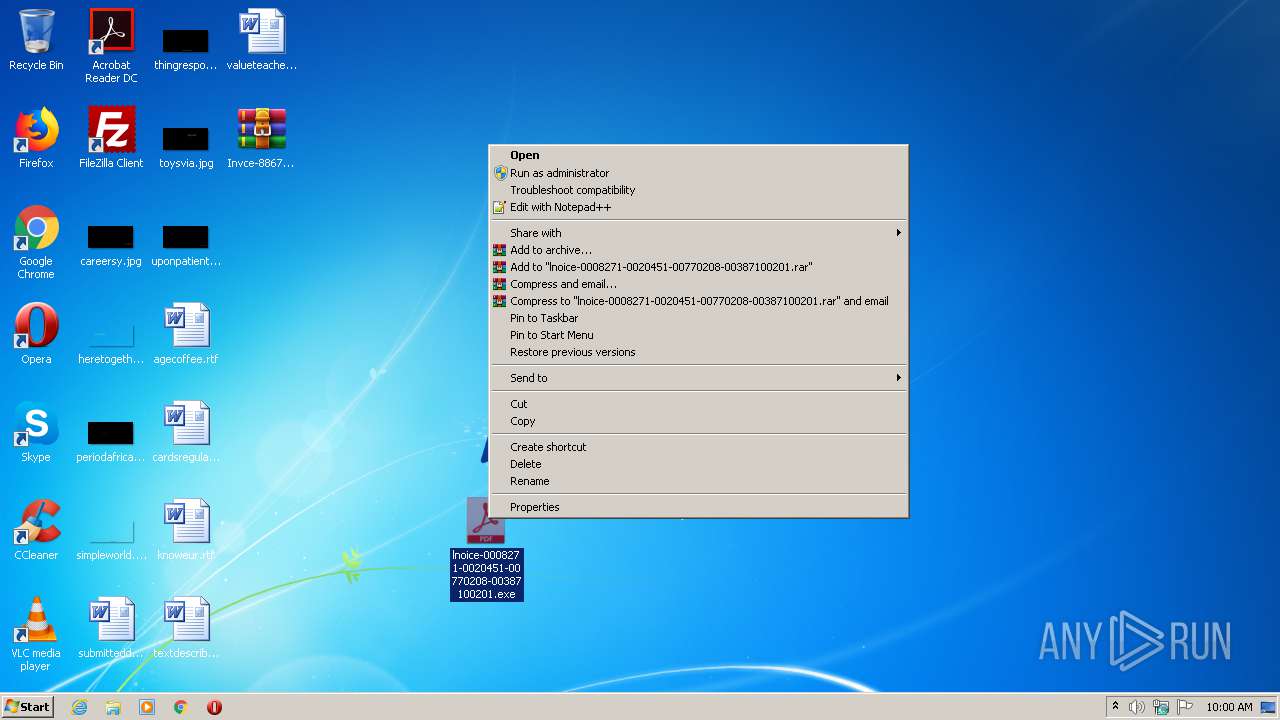
Task: Select the Inoice exe file on desktop
Action: (x=486, y=549)
